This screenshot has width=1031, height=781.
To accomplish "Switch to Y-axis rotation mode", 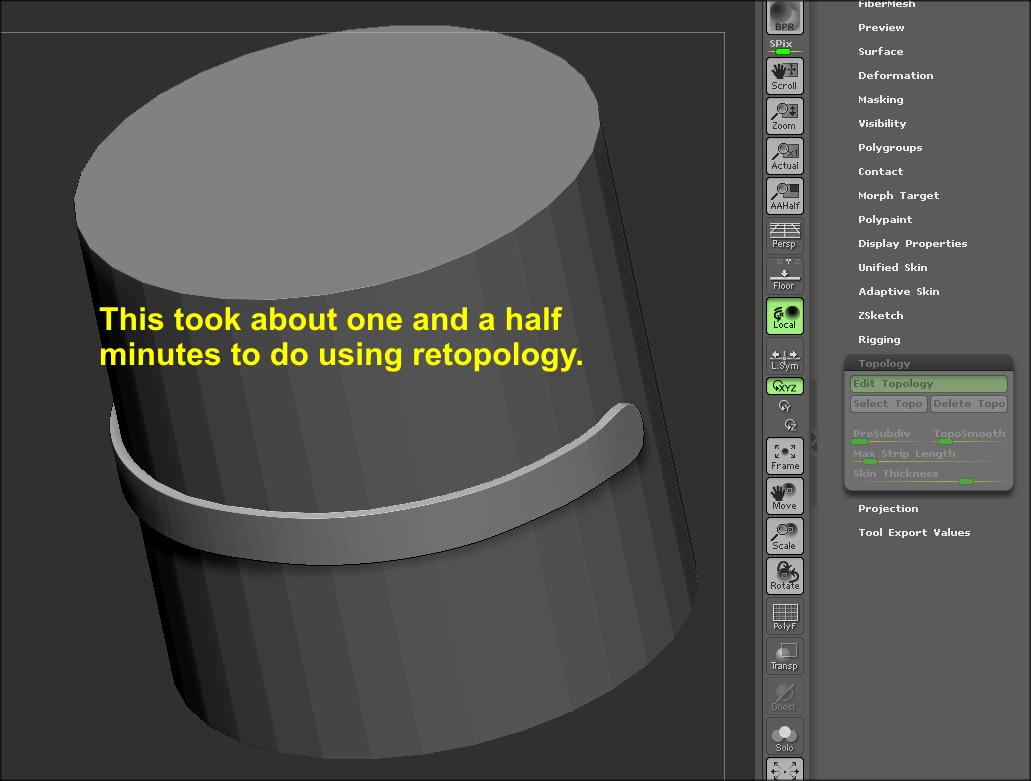I will pos(784,406).
